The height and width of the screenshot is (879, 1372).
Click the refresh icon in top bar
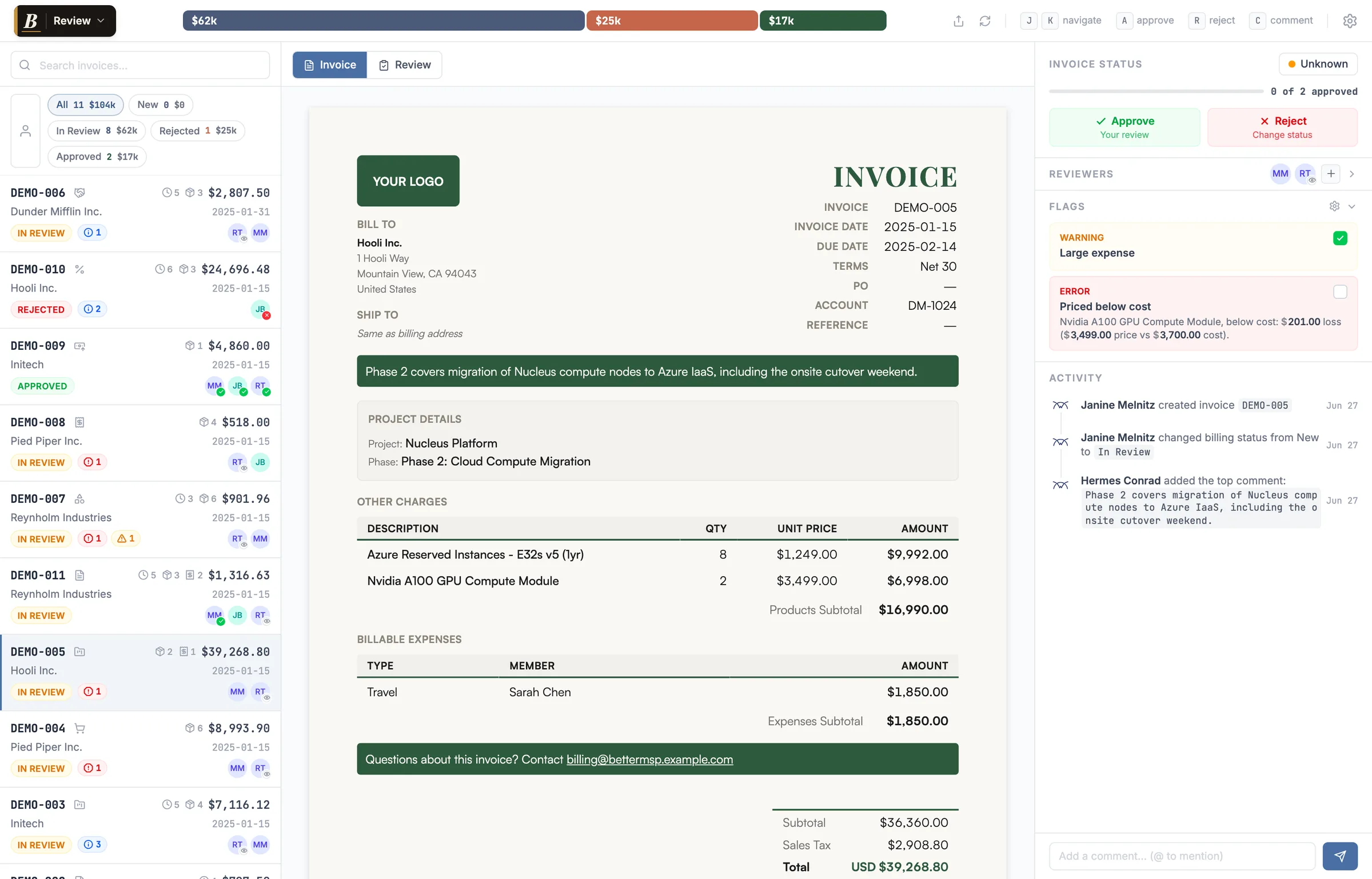tap(985, 21)
